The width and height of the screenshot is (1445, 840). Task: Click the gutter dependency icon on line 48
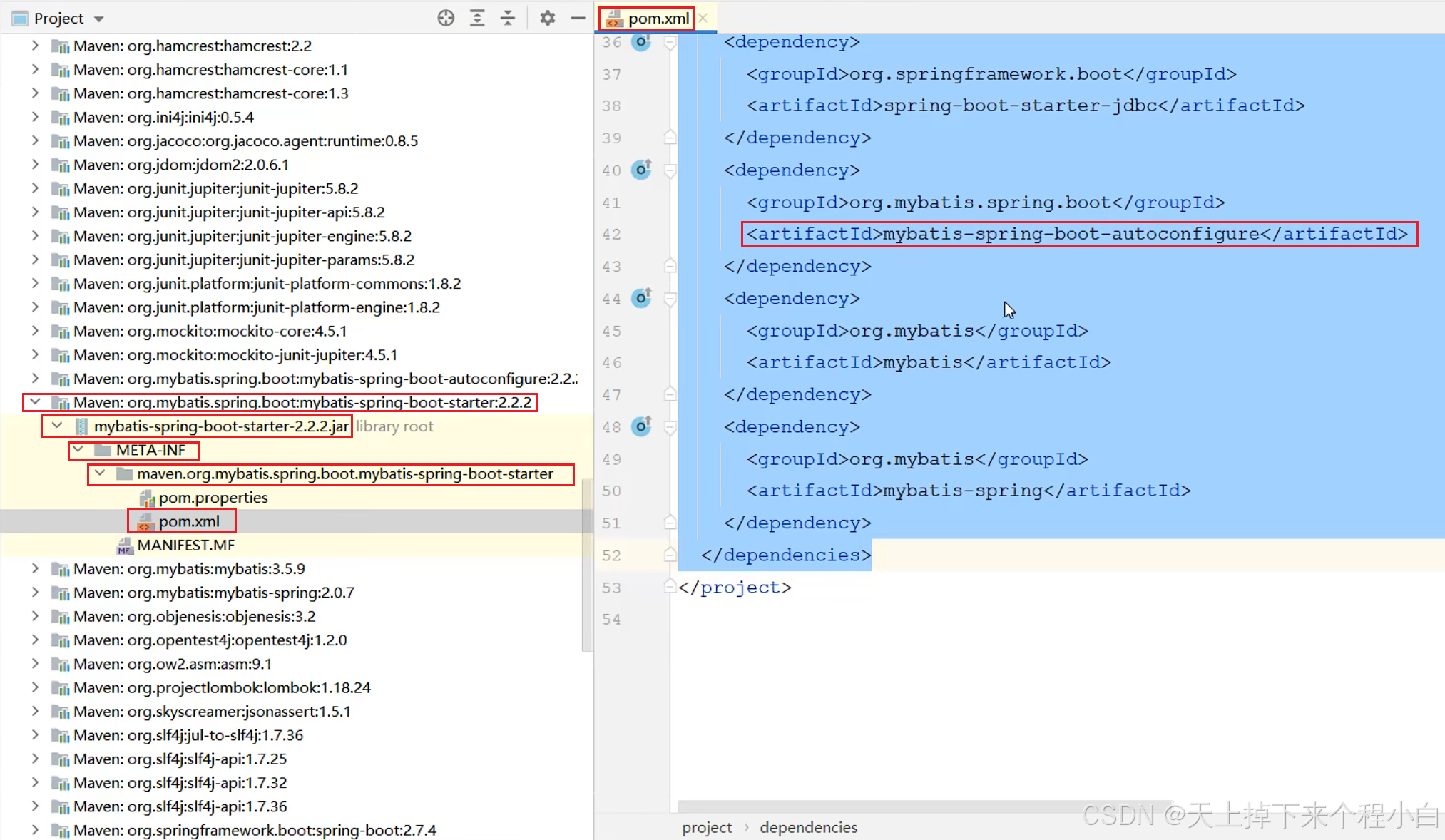641,426
